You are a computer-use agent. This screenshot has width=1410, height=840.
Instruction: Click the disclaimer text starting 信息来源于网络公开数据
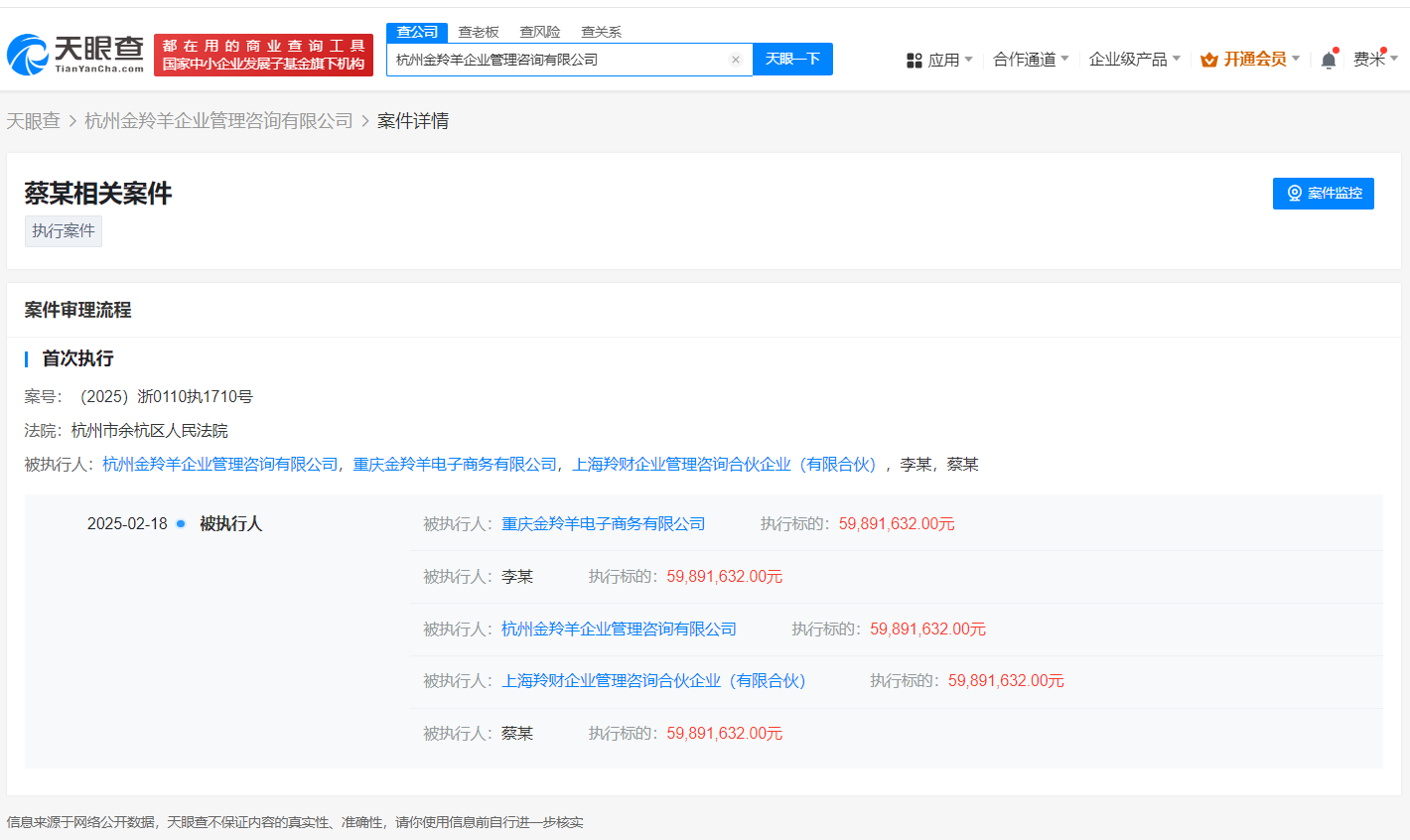tap(295, 822)
